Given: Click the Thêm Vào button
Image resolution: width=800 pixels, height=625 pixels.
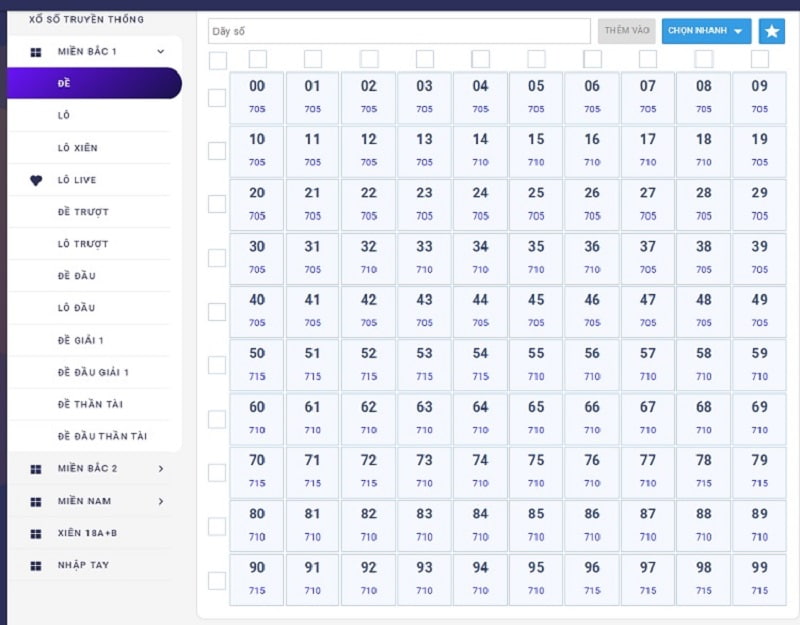Looking at the screenshot, I should click(x=627, y=31).
